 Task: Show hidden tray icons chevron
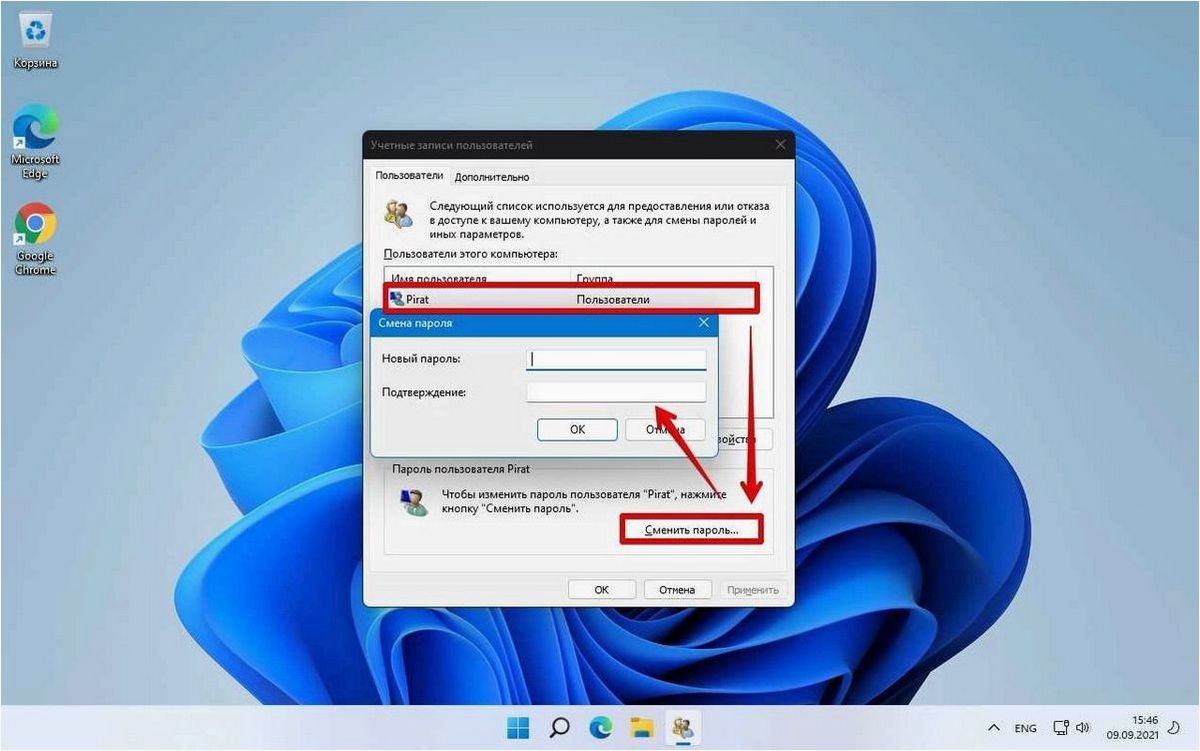point(994,727)
